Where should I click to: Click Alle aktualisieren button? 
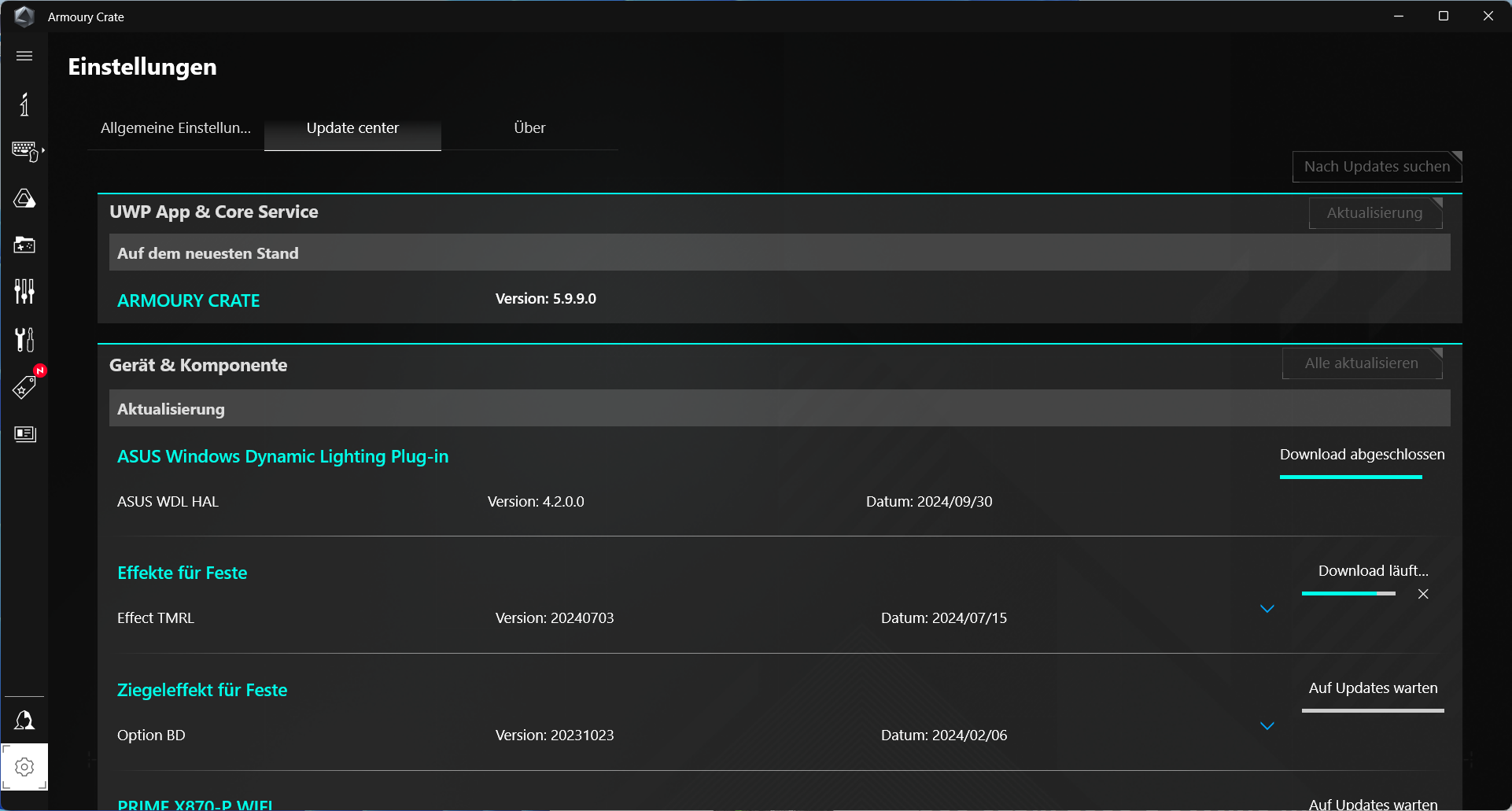tap(1362, 363)
